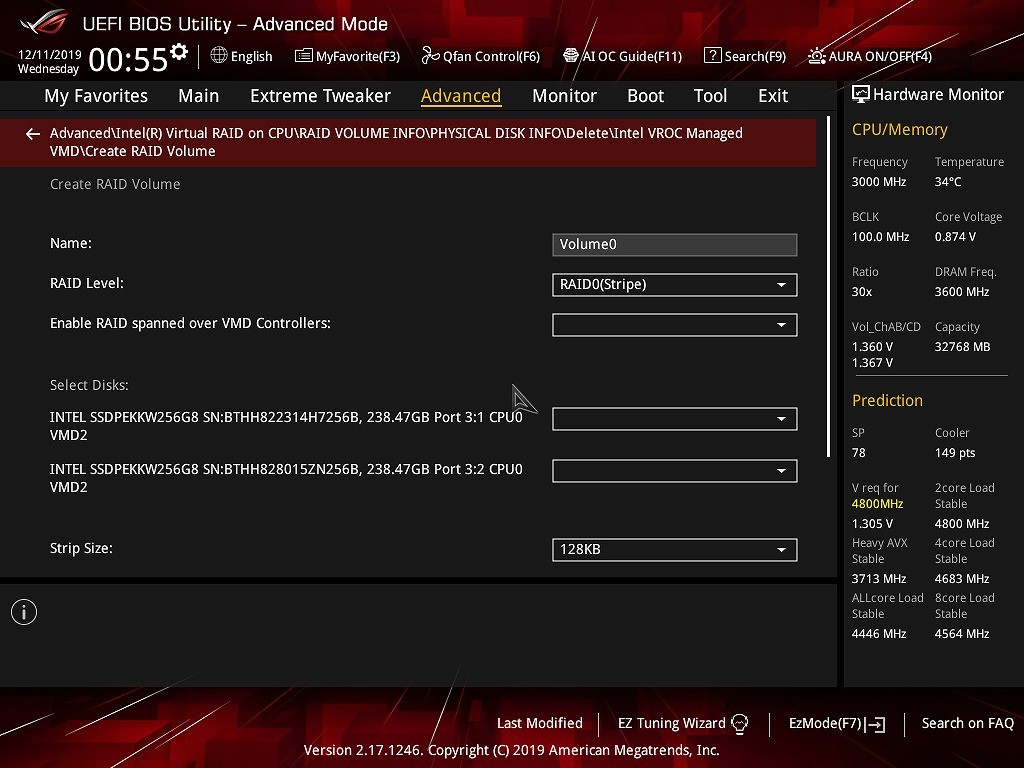Open settings gear next to clock
The width and height of the screenshot is (1024, 768).
(x=179, y=52)
